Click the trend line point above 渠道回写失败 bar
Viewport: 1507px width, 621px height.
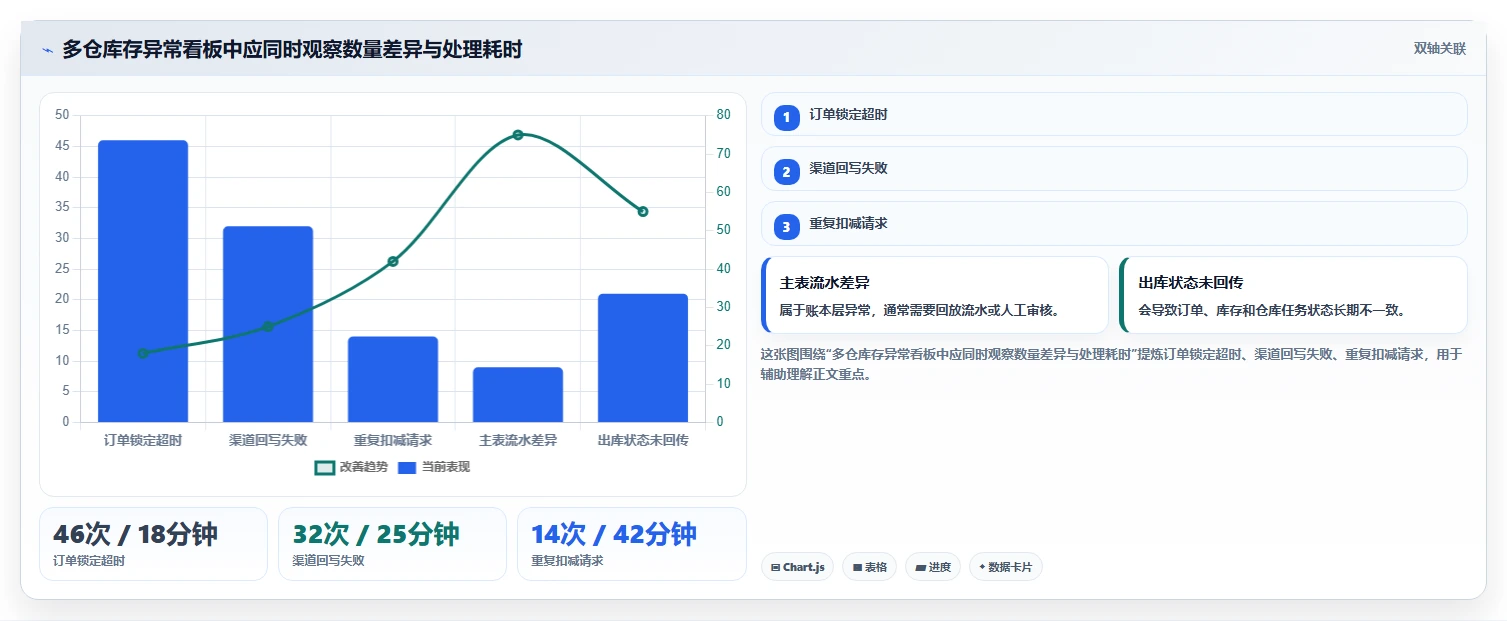tap(268, 326)
